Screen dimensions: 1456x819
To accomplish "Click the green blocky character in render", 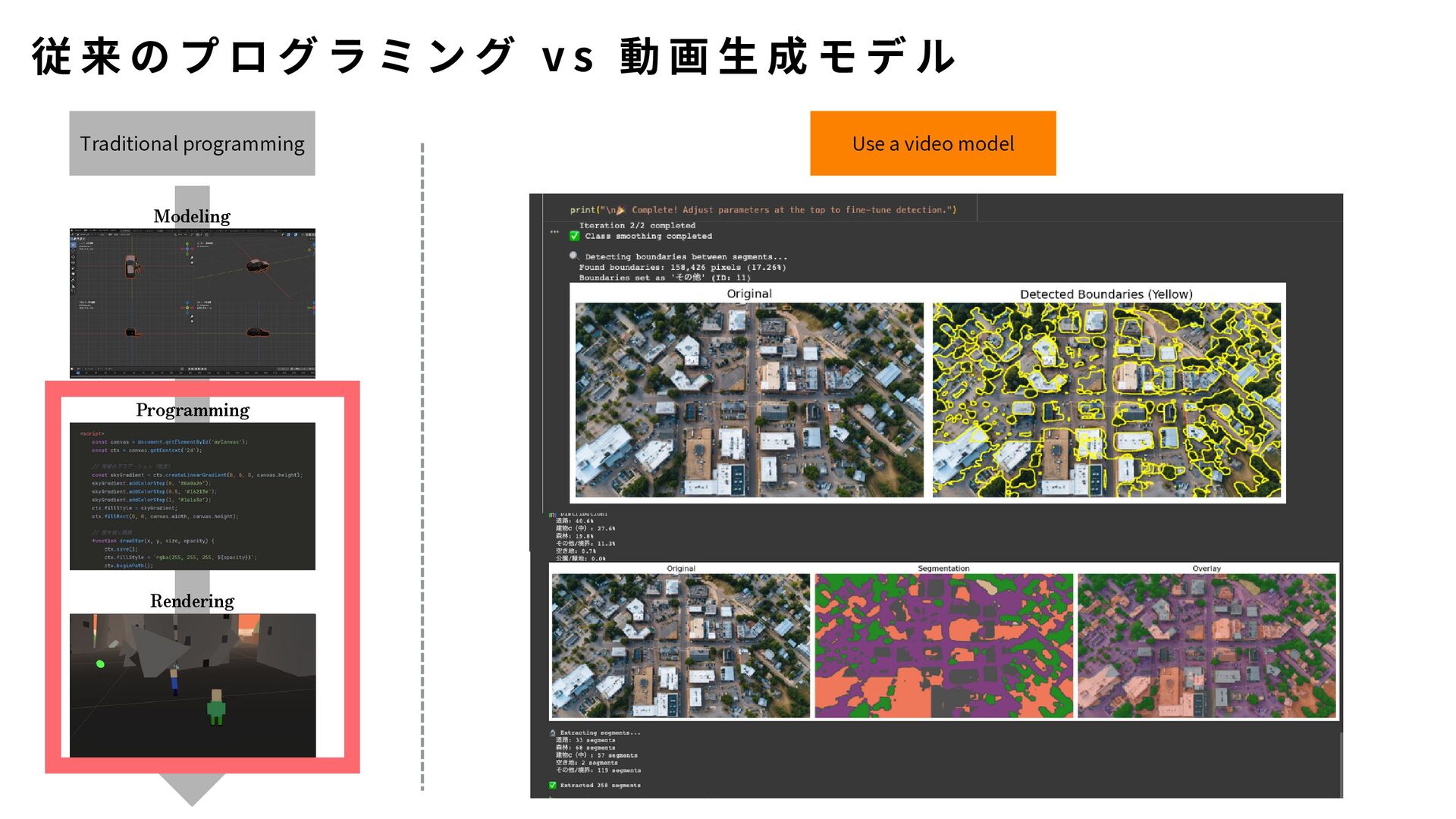I will [216, 707].
